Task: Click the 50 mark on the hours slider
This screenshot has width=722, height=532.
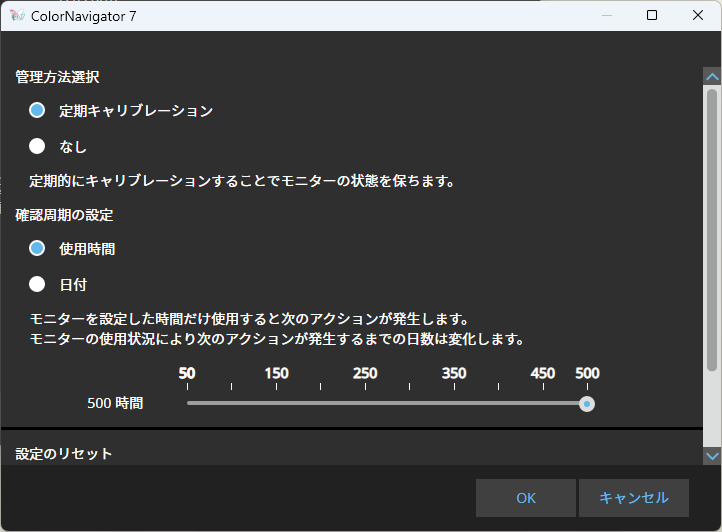Action: (x=187, y=403)
